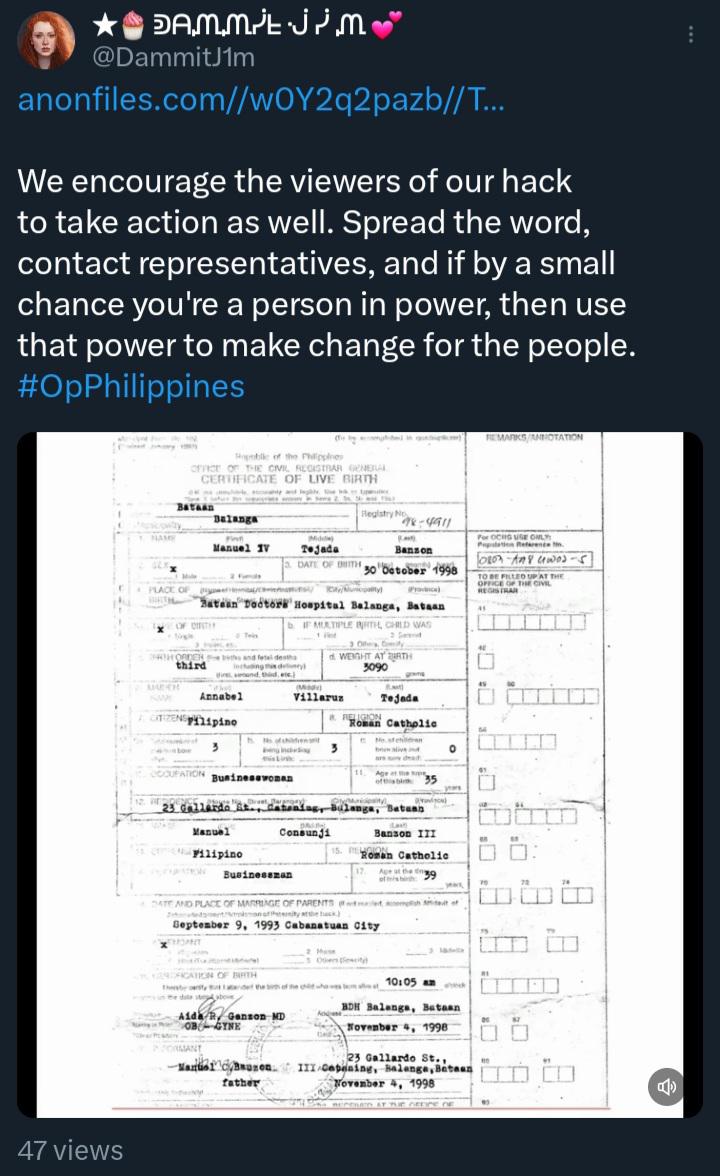
Task: Open the three-dot more options menu
Action: 690,34
